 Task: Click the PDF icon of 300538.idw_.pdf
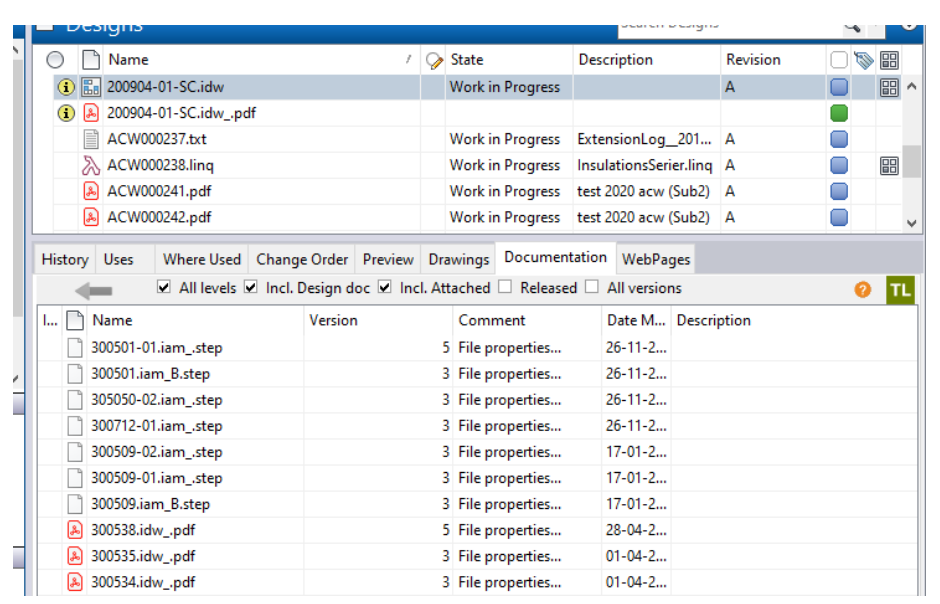click(74, 530)
